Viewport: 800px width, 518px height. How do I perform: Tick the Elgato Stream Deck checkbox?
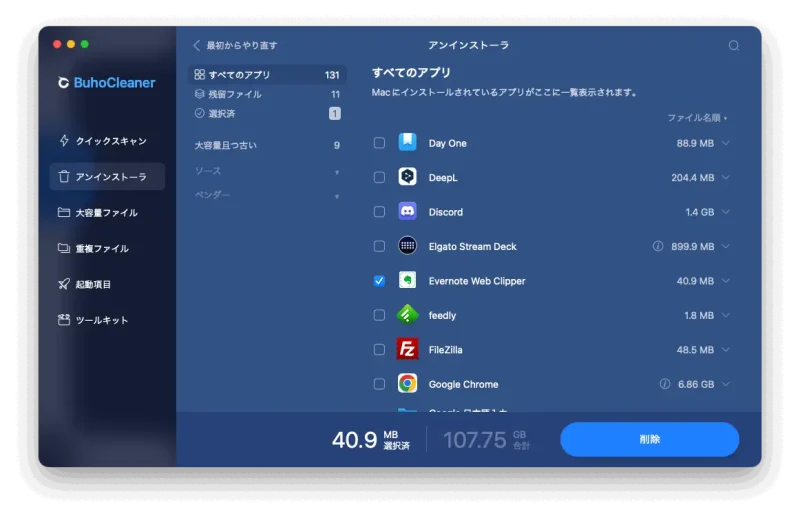pyautogui.click(x=379, y=246)
